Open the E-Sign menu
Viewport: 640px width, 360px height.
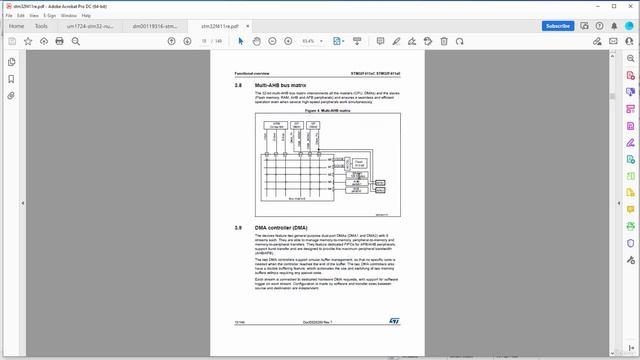pos(50,16)
